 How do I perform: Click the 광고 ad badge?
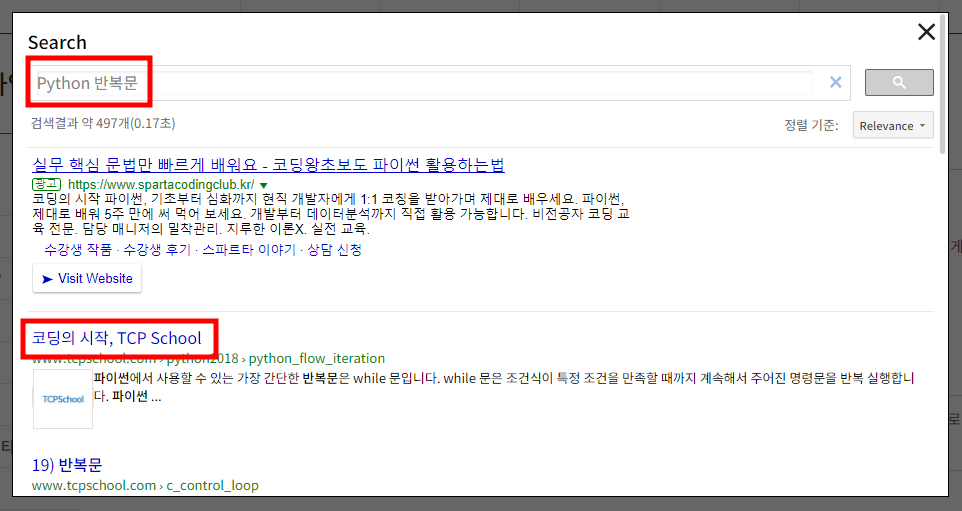click(47, 184)
